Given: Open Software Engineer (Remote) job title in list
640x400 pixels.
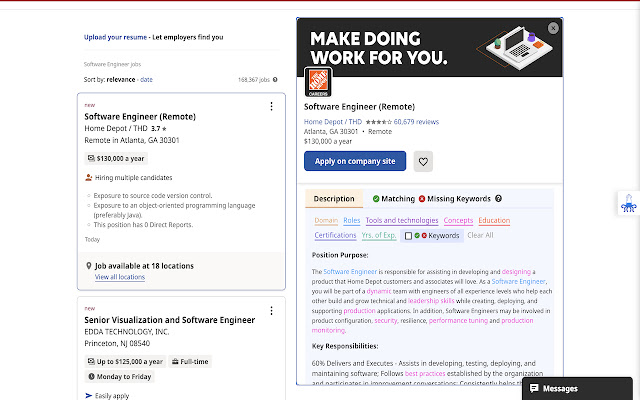Looking at the screenshot, I should tap(140, 117).
